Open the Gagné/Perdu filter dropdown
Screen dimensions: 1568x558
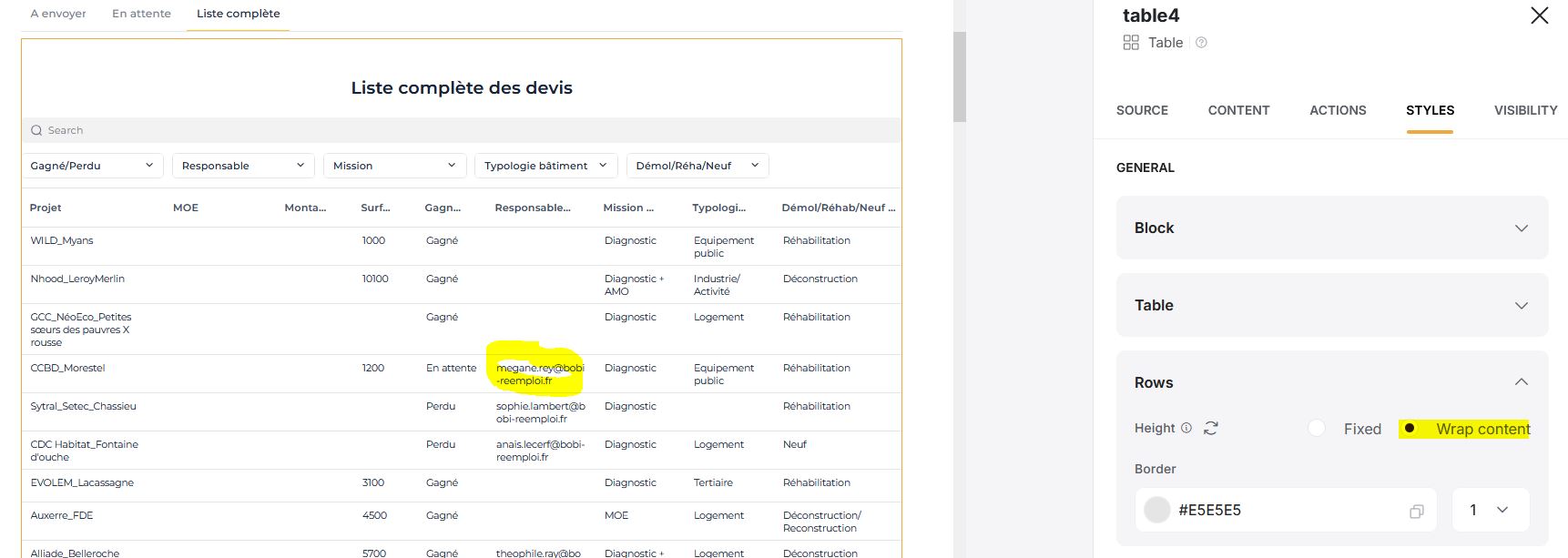coord(92,166)
